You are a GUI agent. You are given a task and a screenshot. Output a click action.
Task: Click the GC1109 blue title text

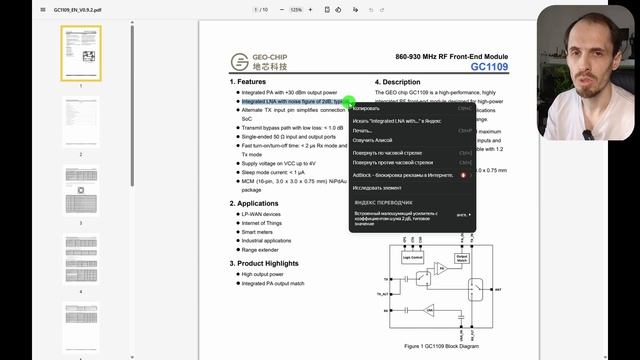coord(489,67)
